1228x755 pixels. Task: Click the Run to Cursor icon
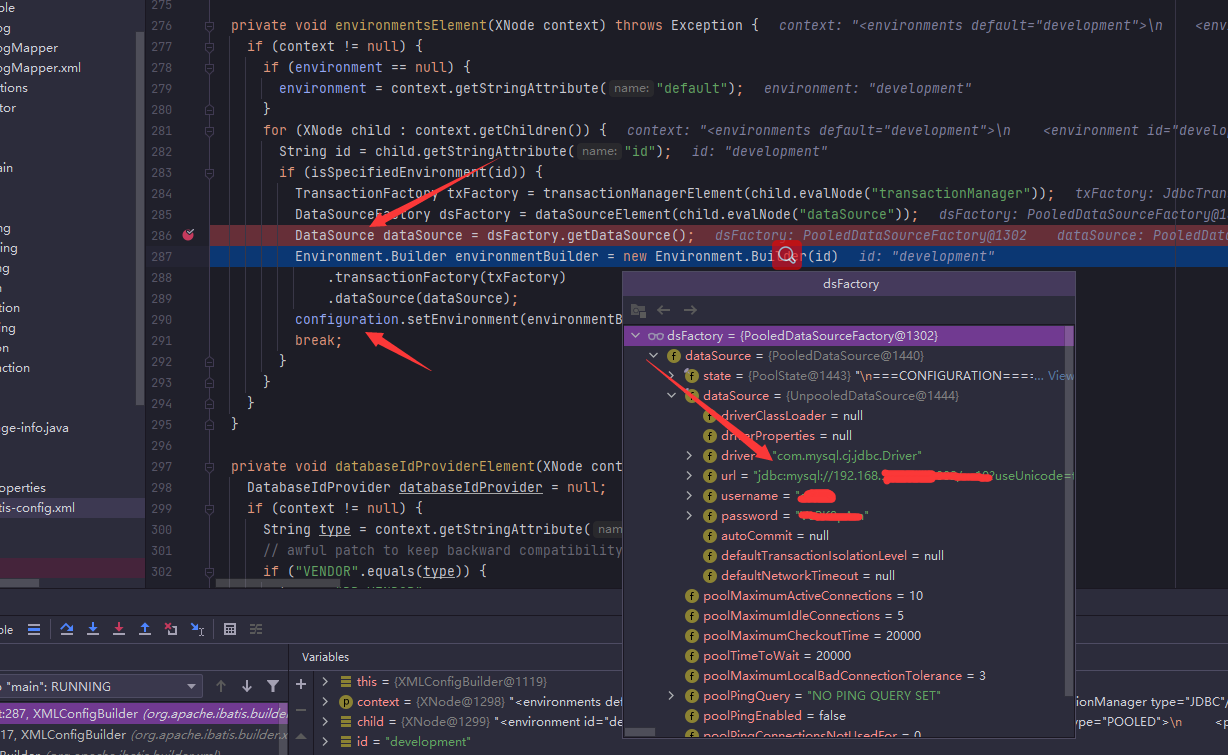[197, 629]
